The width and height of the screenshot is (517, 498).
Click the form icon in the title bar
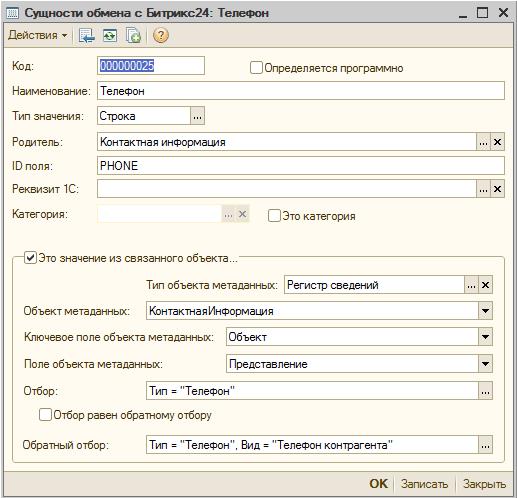click(13, 13)
